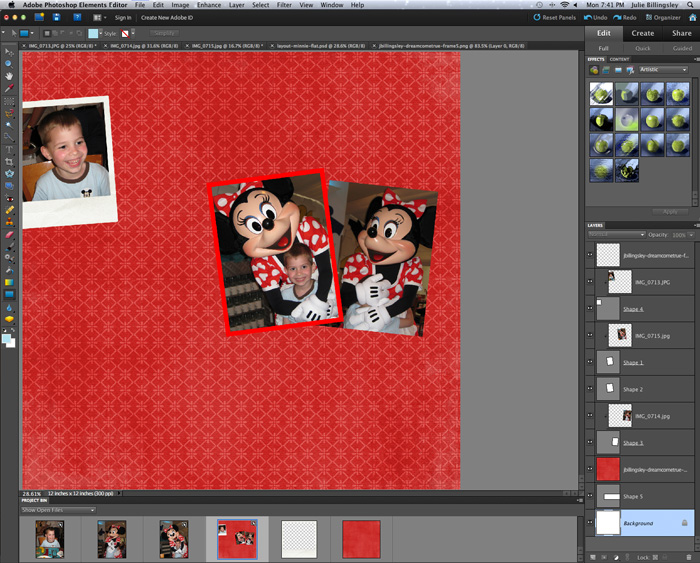This screenshot has height=563, width=700.
Task: Open the Filter menu
Action: (x=284, y=5)
